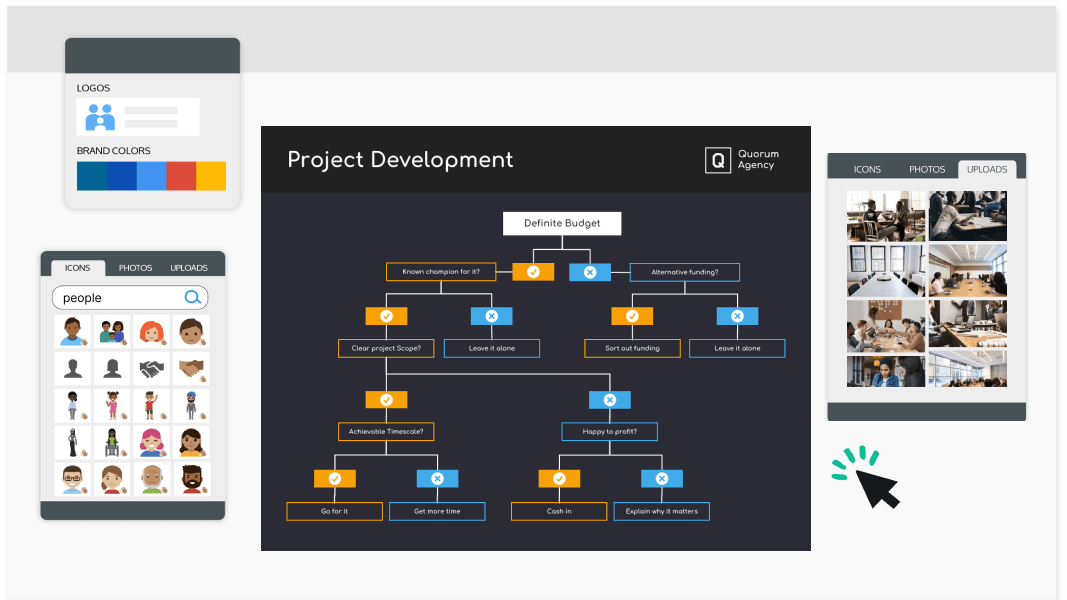Select the blue X above Happy to profit?
Screen dimensions: 1067x600
pos(610,400)
